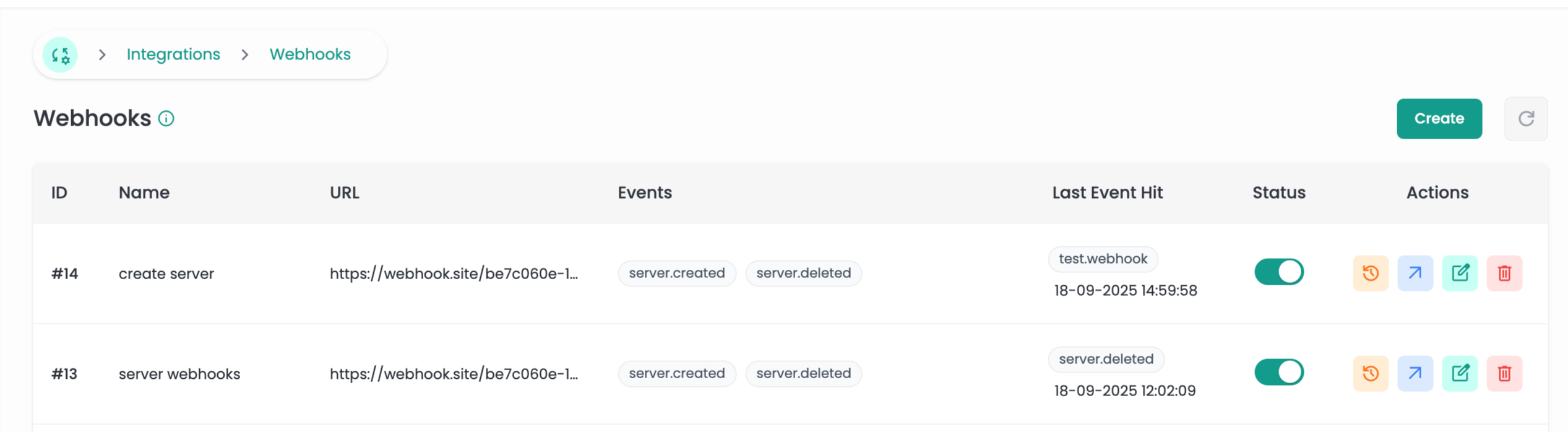Go to Integrations in breadcrumb
Screen dimensions: 1568x432
[173, 54]
